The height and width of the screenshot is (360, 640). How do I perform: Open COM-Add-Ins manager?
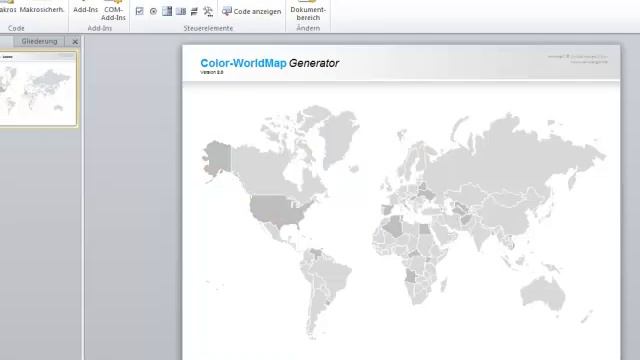tap(113, 11)
